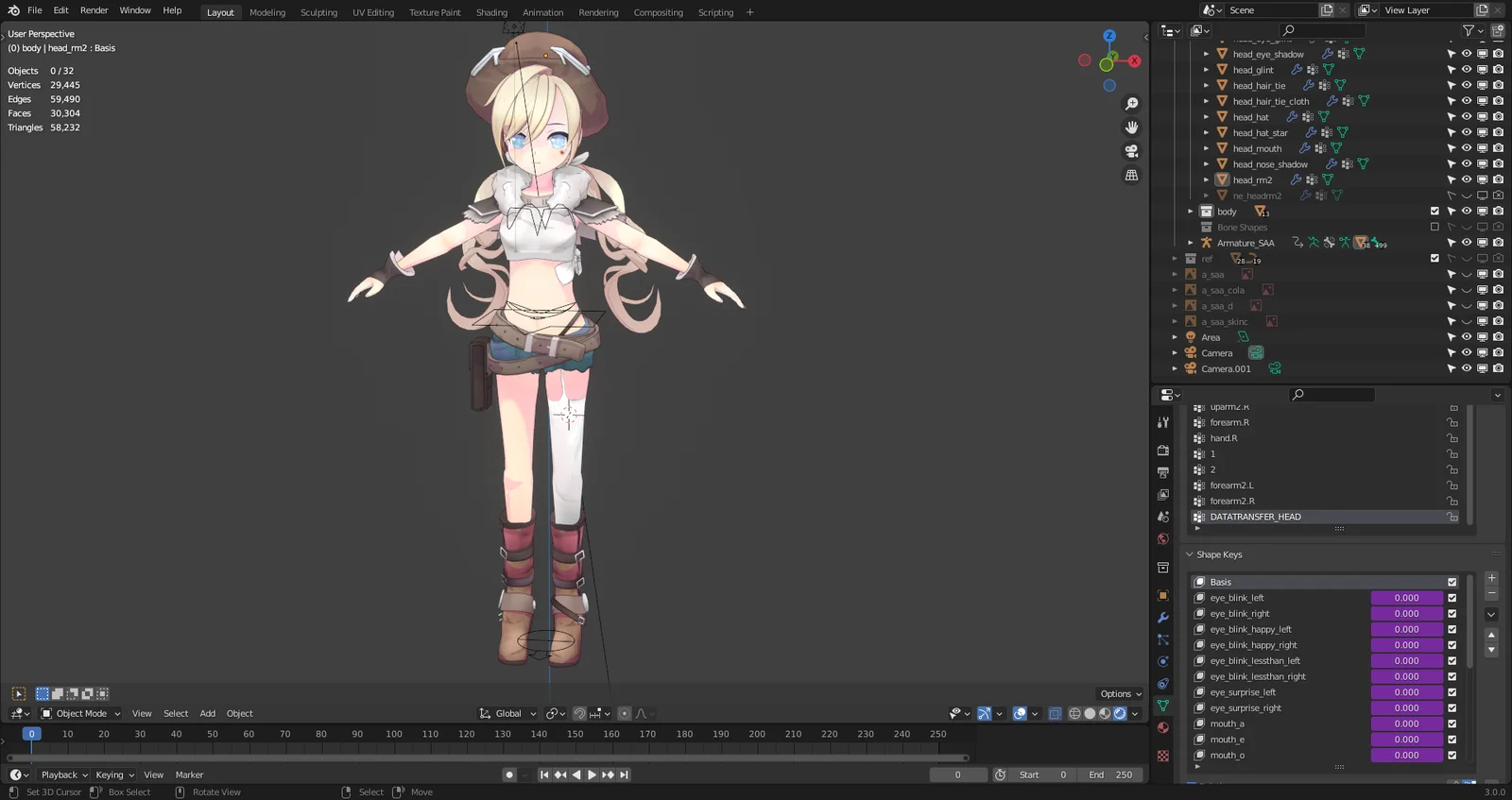Add a new shape key with plus
The image size is (1512, 800).
coord(1491,578)
